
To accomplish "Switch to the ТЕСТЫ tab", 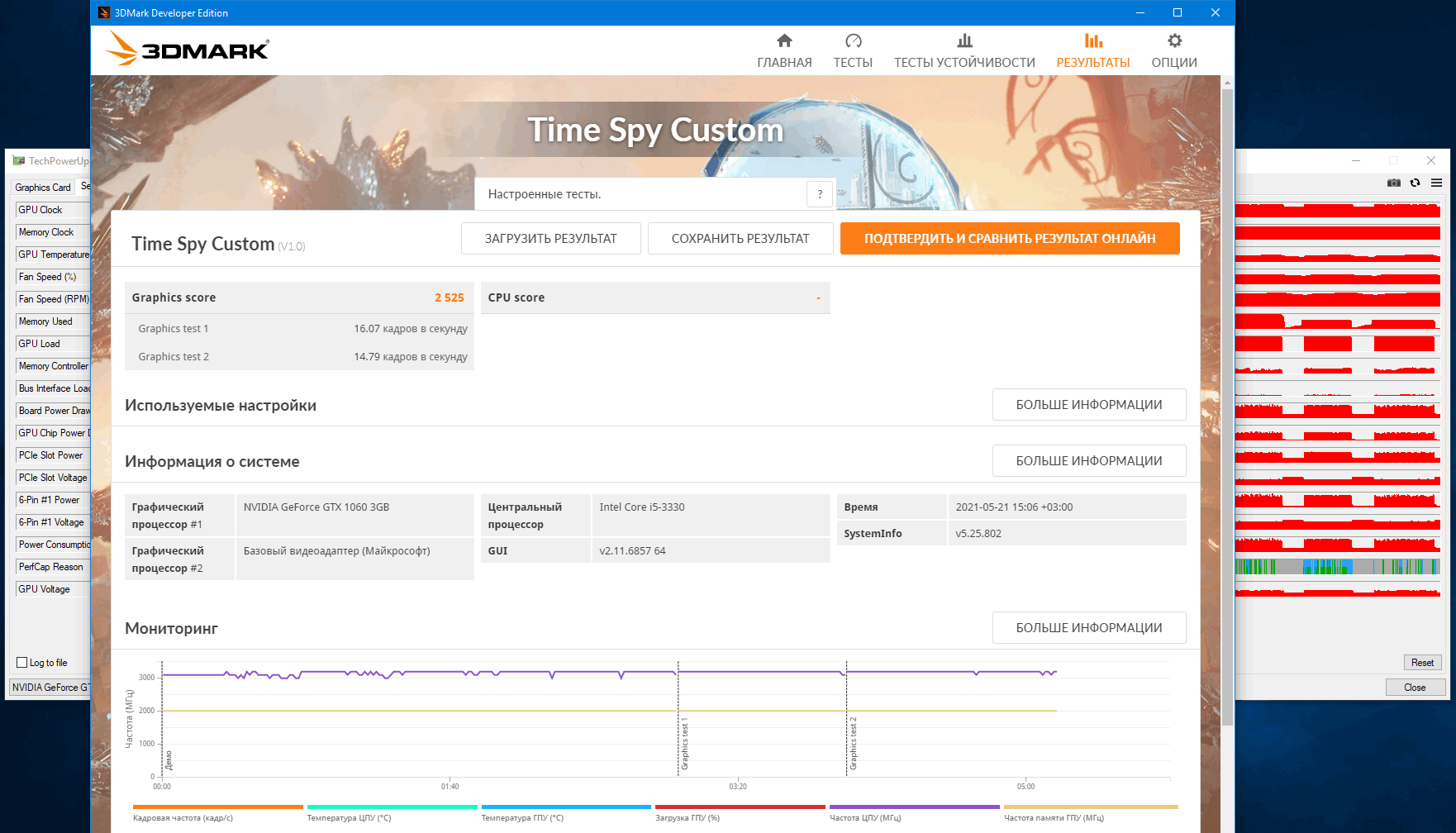I will click(853, 51).
